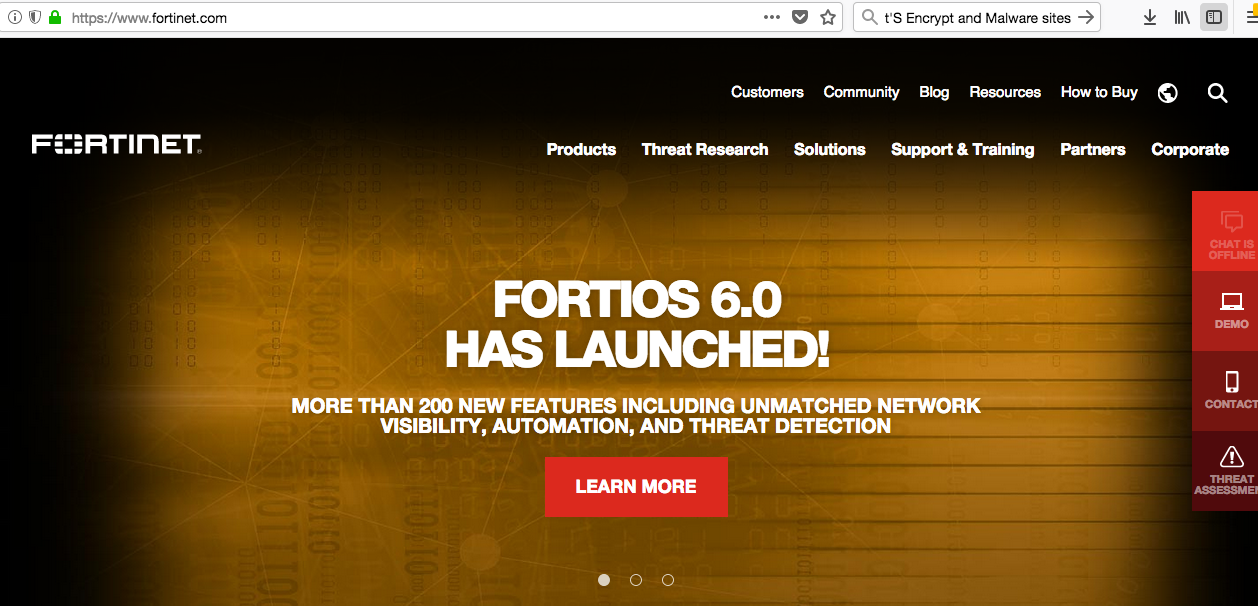Screen dimensions: 1258x606
Task: Open tracking protection shield settings
Action: [x=36, y=17]
